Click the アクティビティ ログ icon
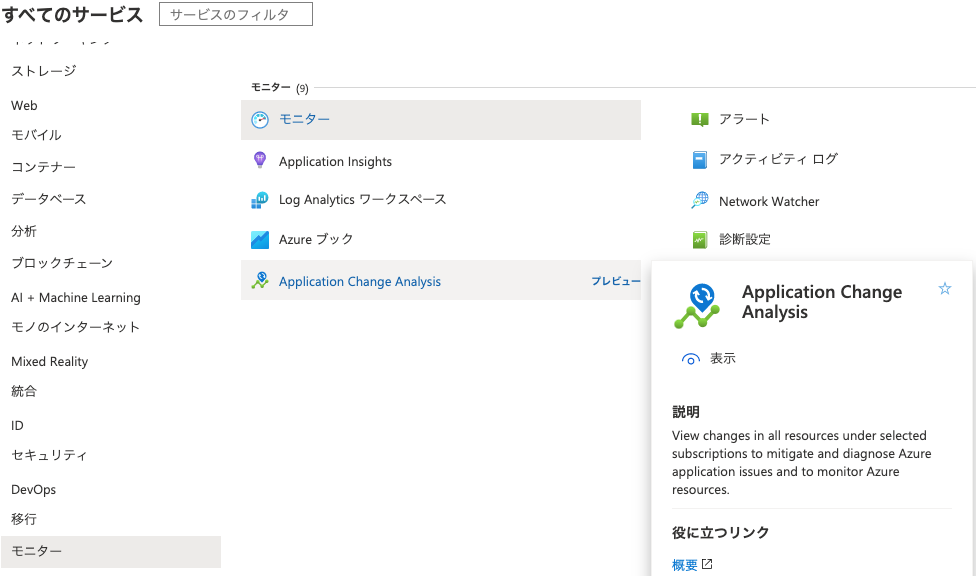This screenshot has height=576, width=976. point(700,160)
